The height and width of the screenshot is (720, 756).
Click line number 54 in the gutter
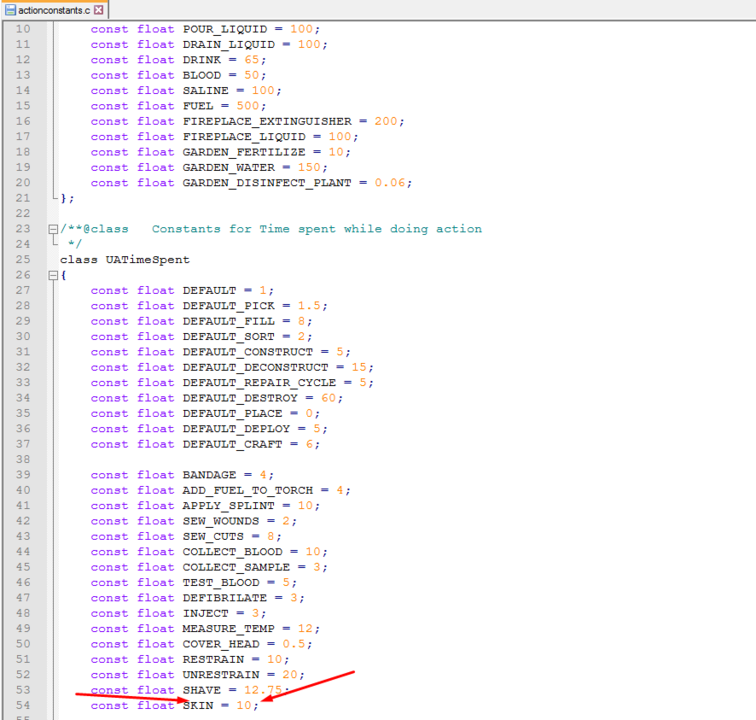23,706
